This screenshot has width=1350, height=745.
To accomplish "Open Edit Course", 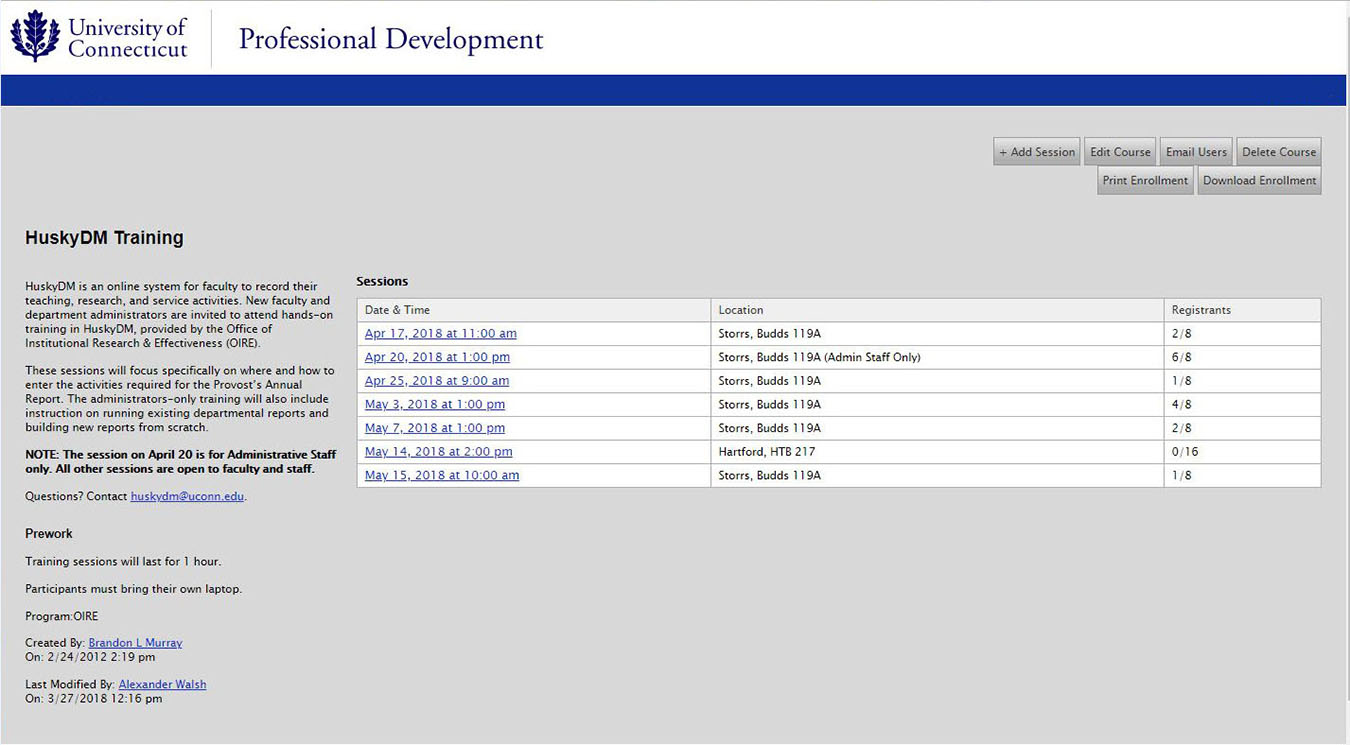I will pos(1120,152).
